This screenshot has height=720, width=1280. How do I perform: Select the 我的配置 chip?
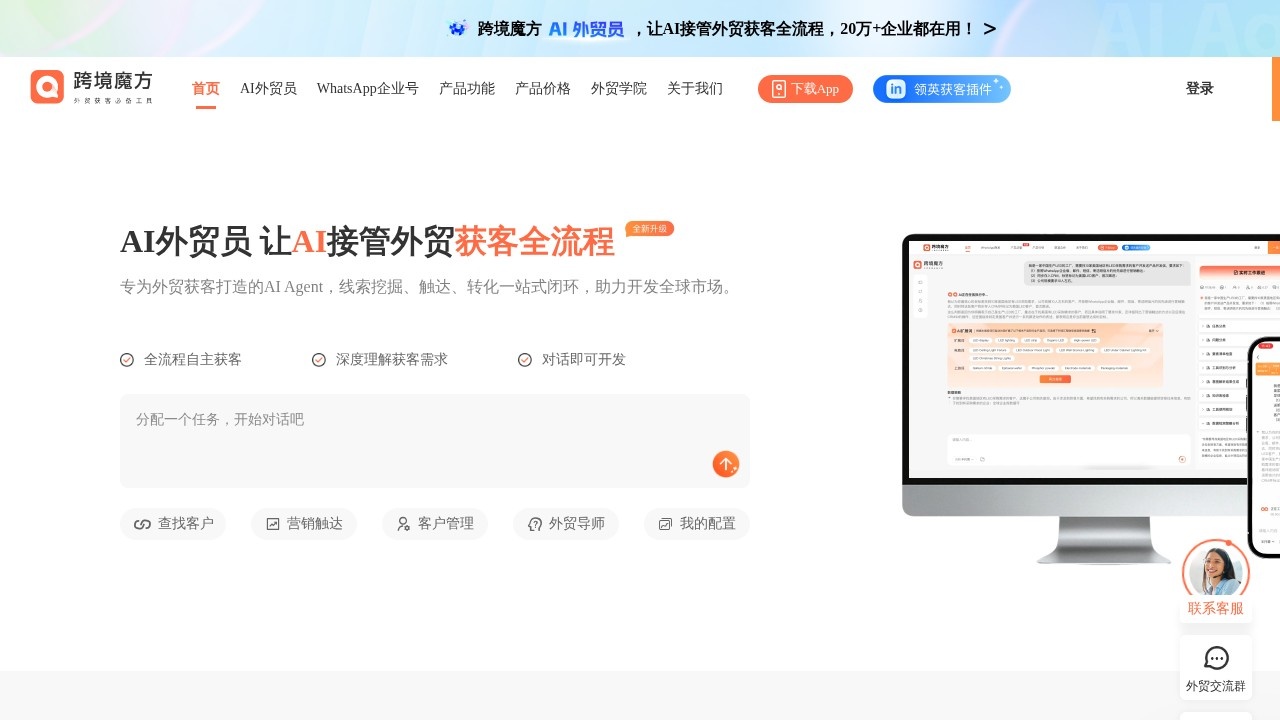(x=697, y=524)
